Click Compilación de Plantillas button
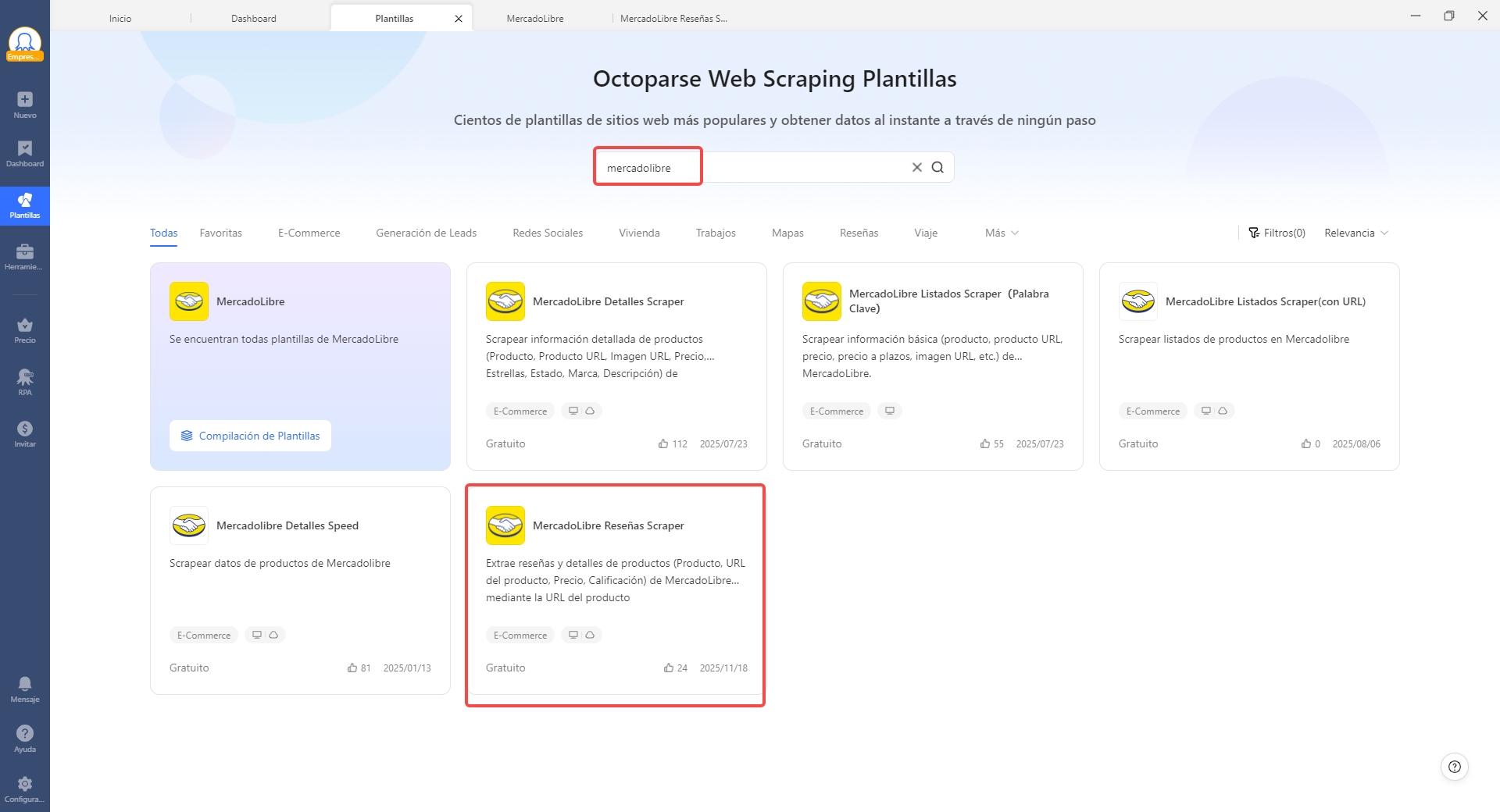Screen dimensions: 1500x812 pyautogui.click(x=250, y=436)
